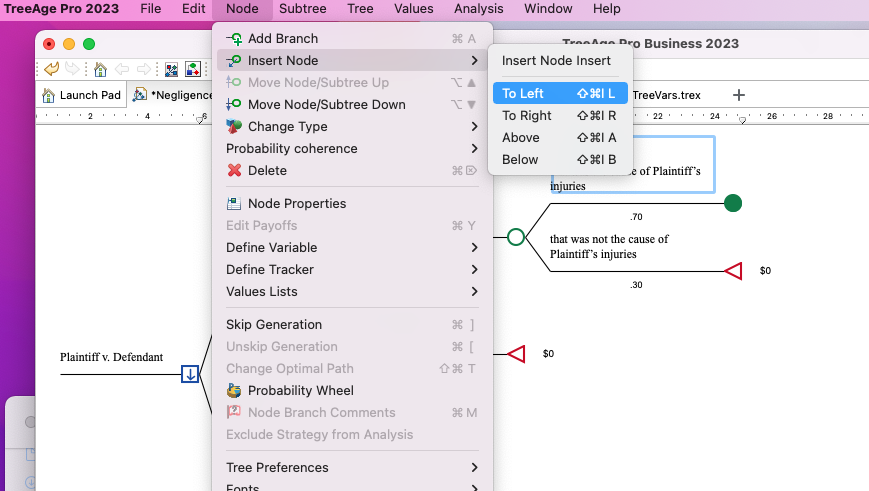Switch to the TreeVars.trex tab
This screenshot has width=869, height=491.
[667, 95]
